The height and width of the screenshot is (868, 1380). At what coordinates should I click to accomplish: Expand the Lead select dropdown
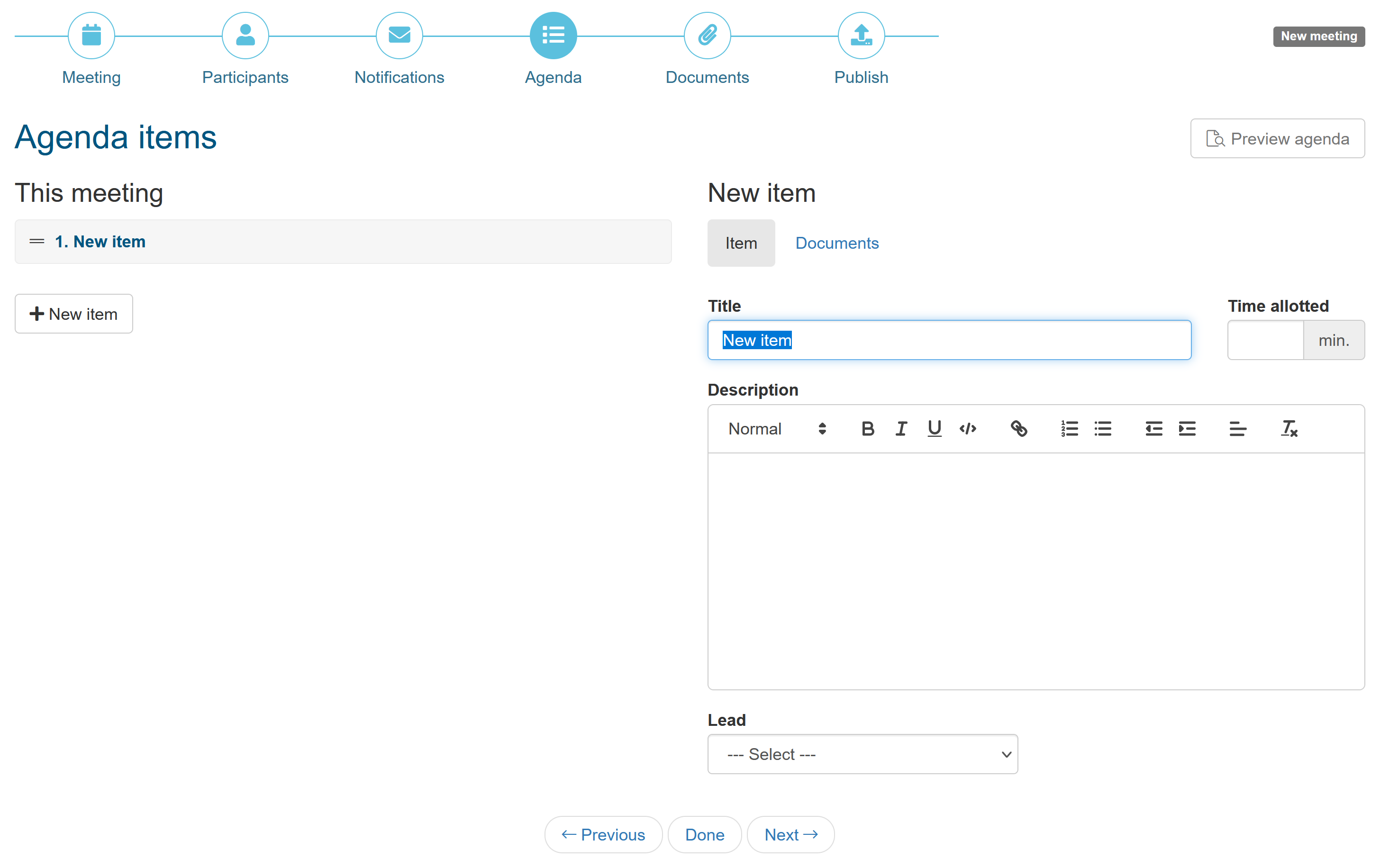862,754
